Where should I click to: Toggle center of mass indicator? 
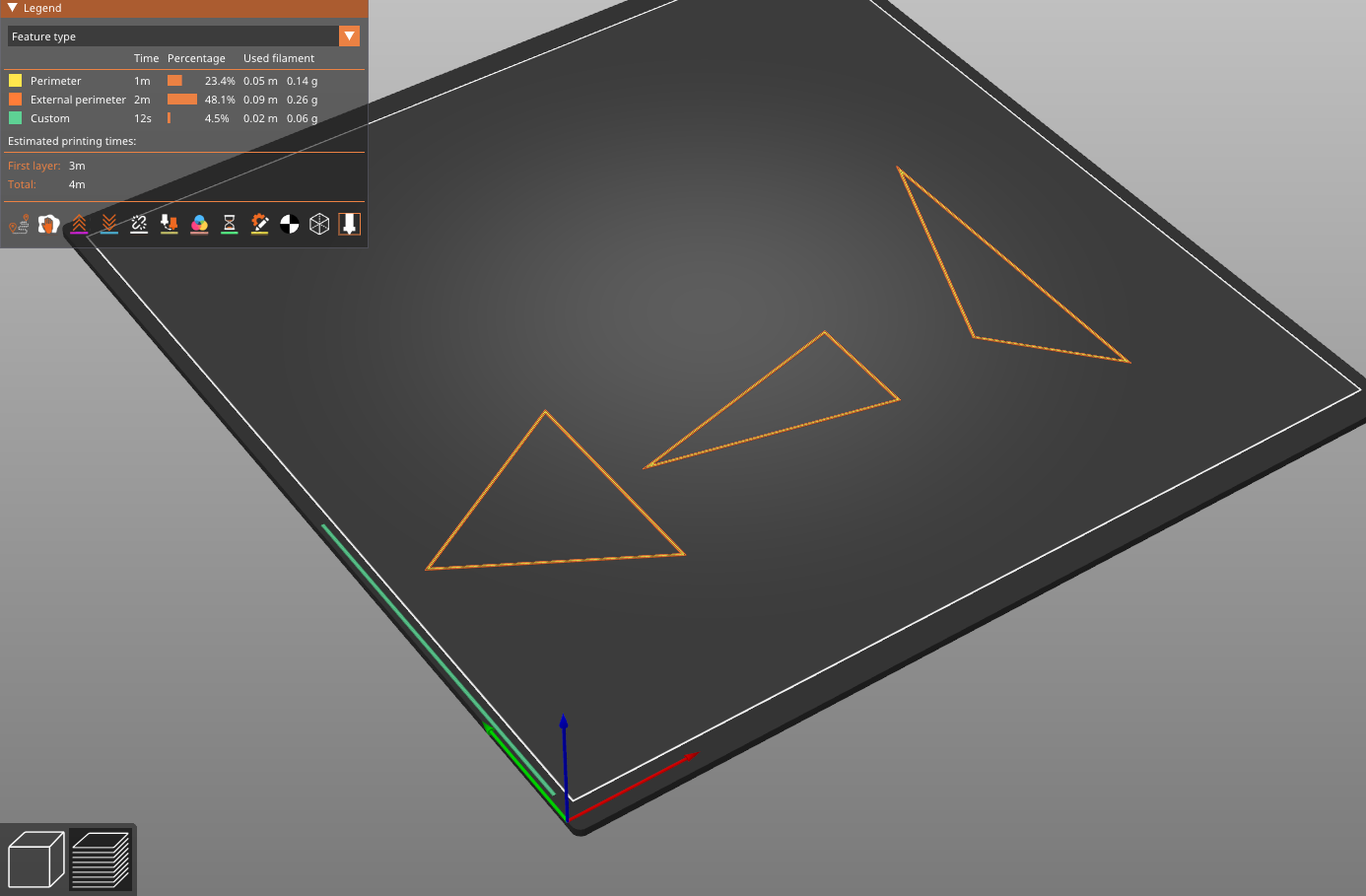click(290, 224)
